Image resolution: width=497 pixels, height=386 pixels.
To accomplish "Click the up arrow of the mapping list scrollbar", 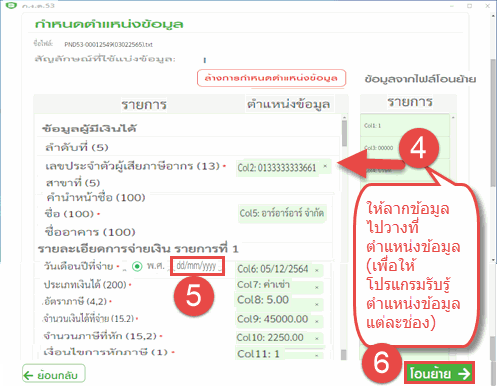I will (x=344, y=117).
